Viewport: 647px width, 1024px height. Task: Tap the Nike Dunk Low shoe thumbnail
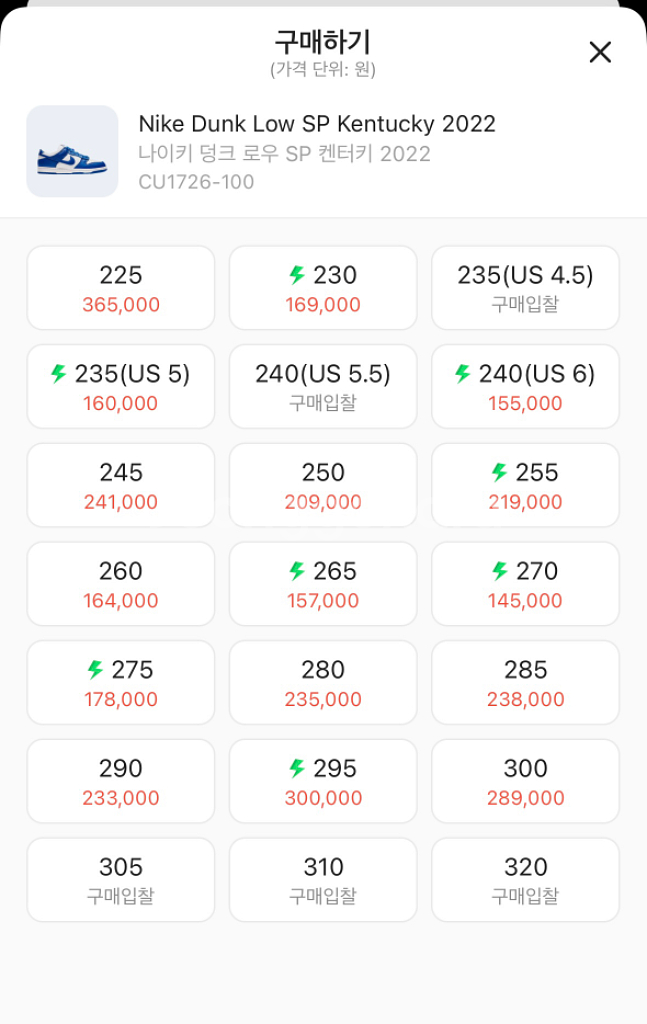tap(72, 152)
